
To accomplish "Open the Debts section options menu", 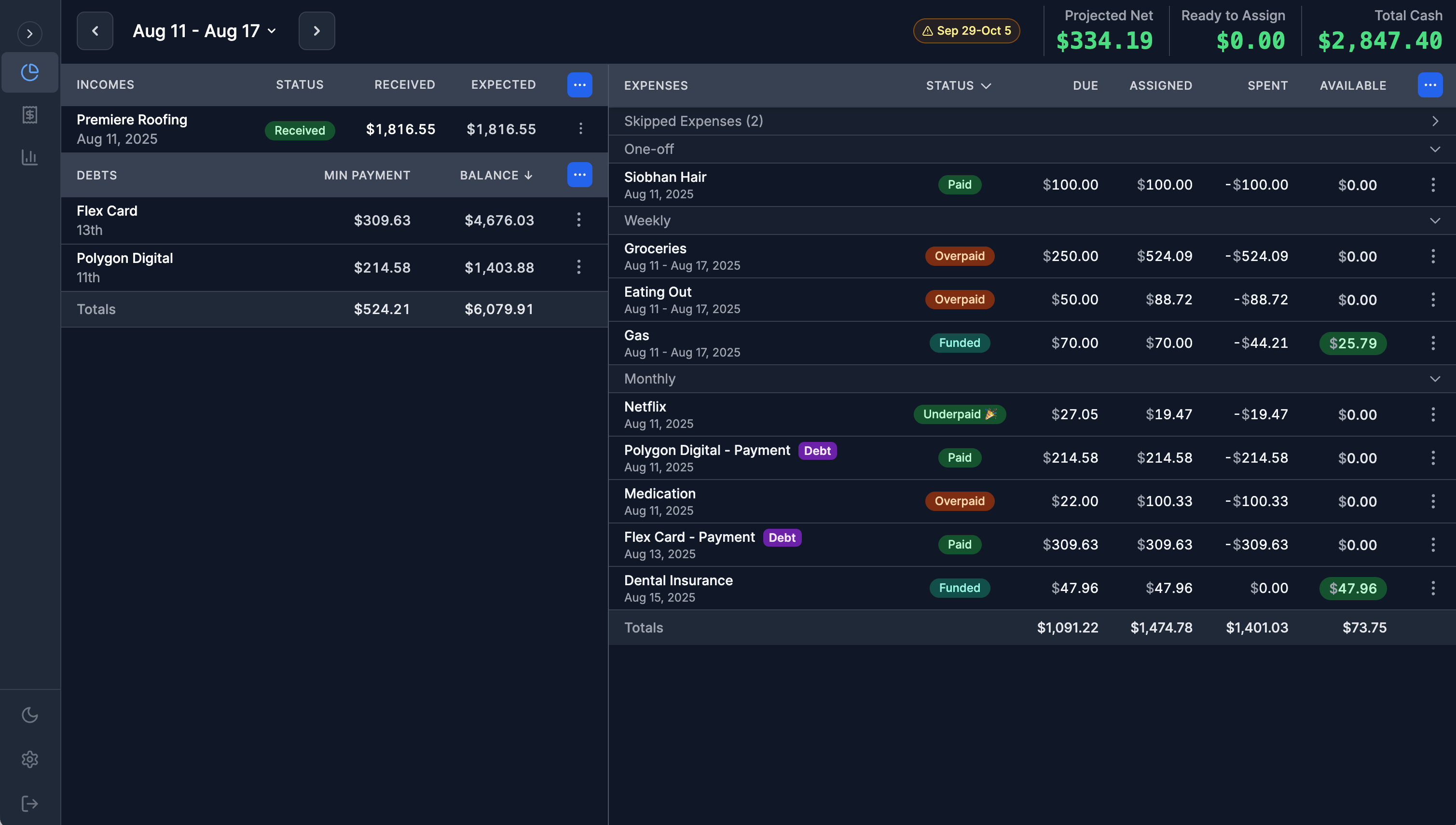I will 579,175.
